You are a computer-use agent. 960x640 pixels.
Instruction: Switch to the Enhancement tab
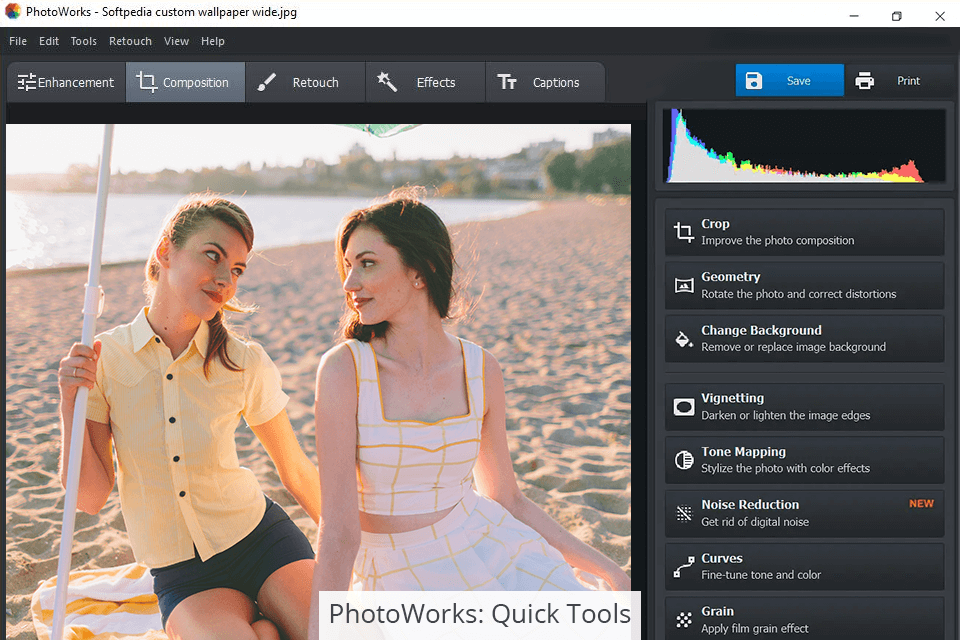pyautogui.click(x=66, y=82)
